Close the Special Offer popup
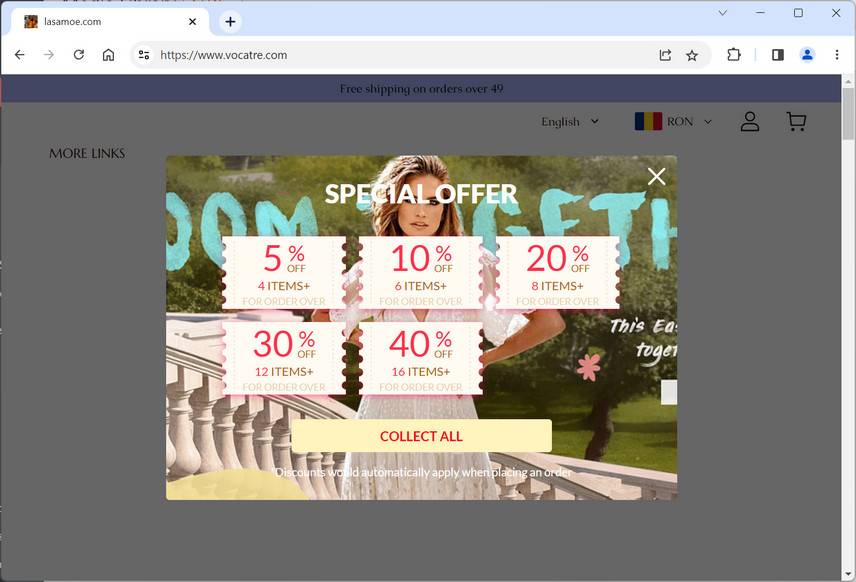This screenshot has width=856, height=582. click(656, 176)
